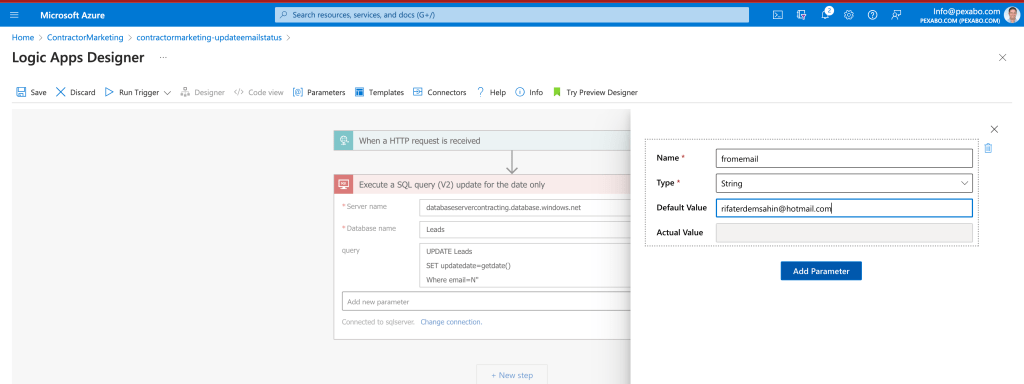The width and height of the screenshot is (1024, 384).
Task: Go to ContractorMarketing breadcrumb
Action: [x=85, y=37]
